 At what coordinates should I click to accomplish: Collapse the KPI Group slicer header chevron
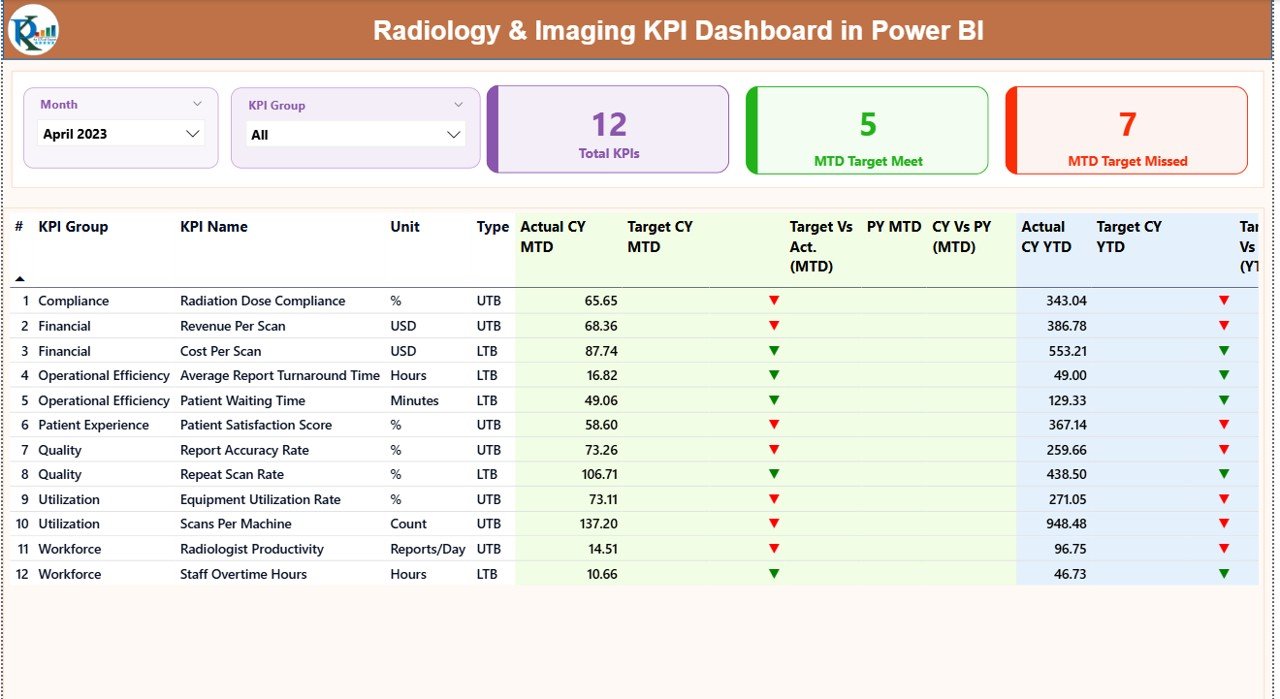(459, 103)
